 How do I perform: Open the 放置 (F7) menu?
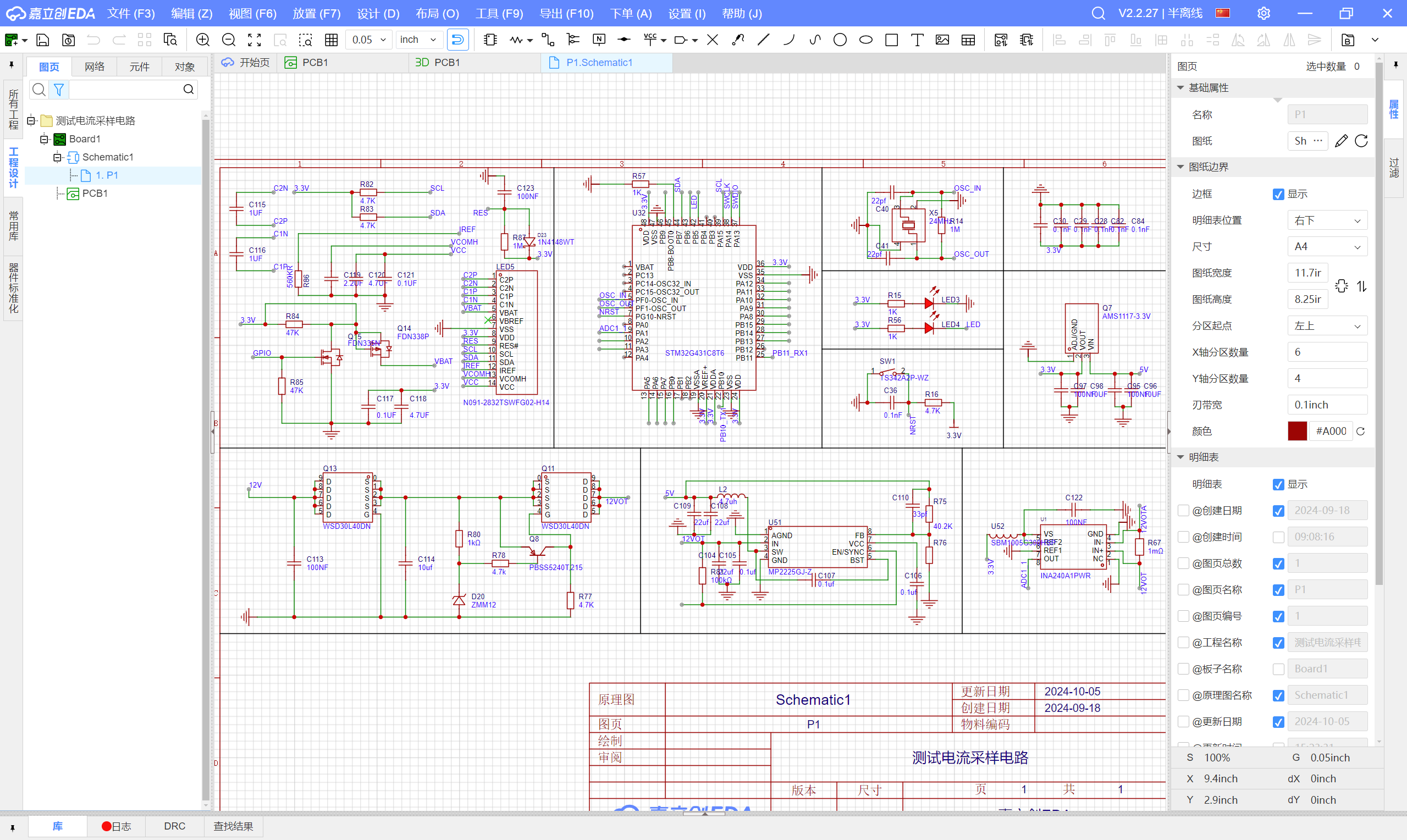[x=316, y=14]
